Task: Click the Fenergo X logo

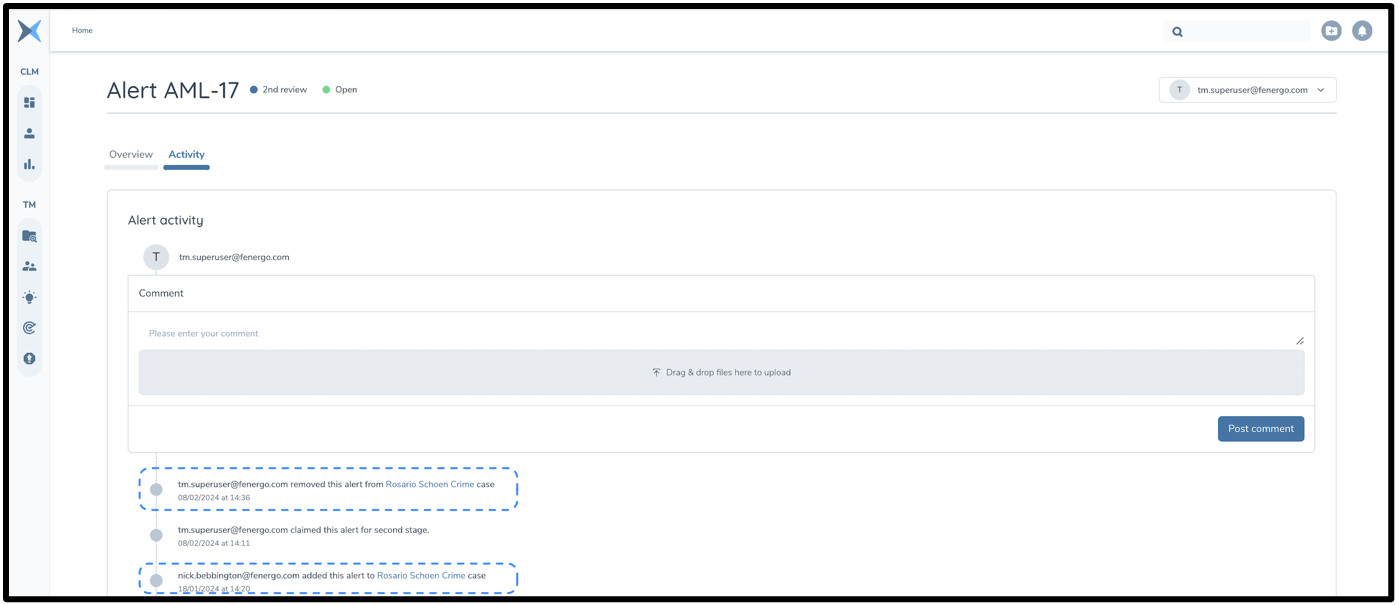Action: click(x=30, y=31)
